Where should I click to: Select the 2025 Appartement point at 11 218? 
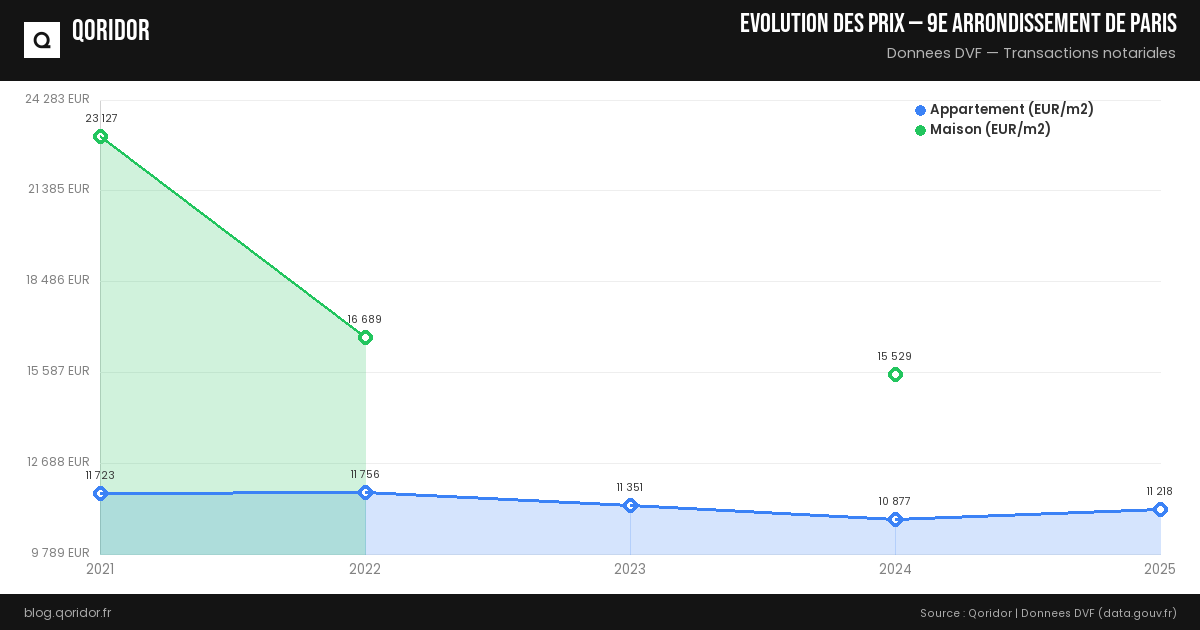tap(1160, 509)
